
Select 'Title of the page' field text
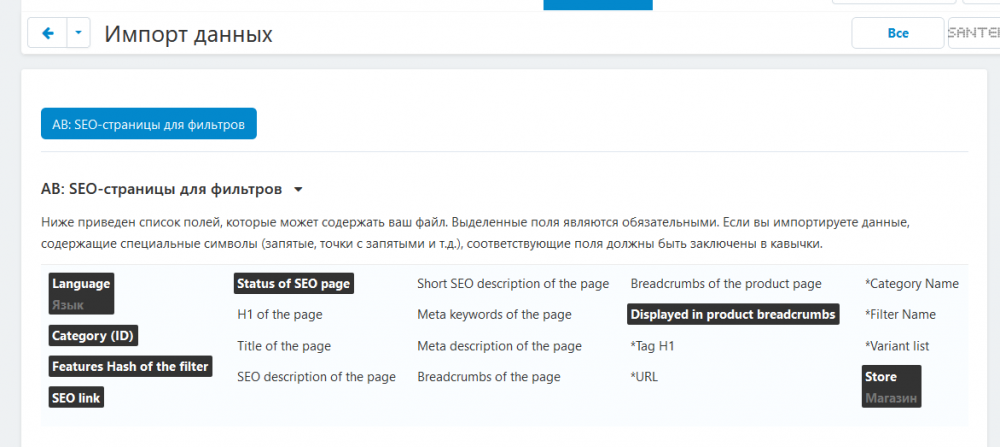tap(284, 346)
